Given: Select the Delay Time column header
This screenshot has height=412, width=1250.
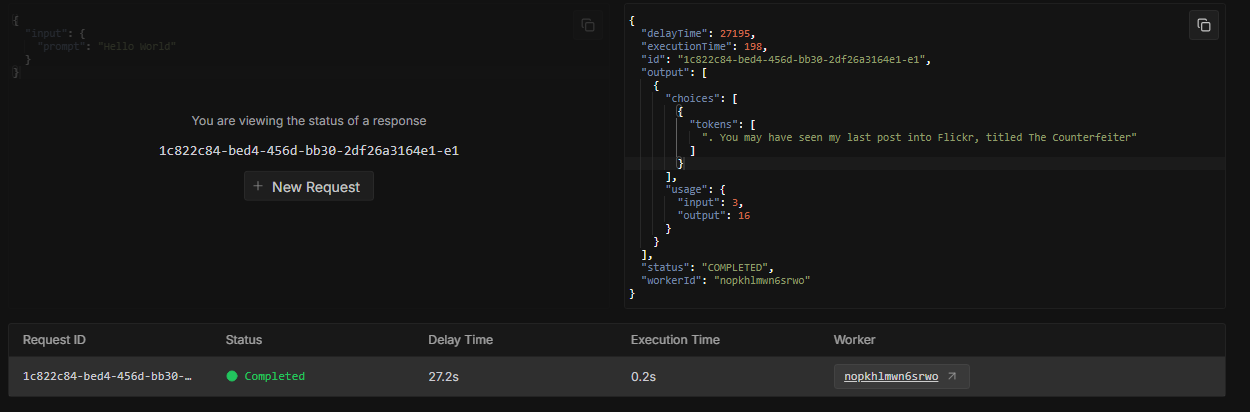Looking at the screenshot, I should (x=460, y=340).
